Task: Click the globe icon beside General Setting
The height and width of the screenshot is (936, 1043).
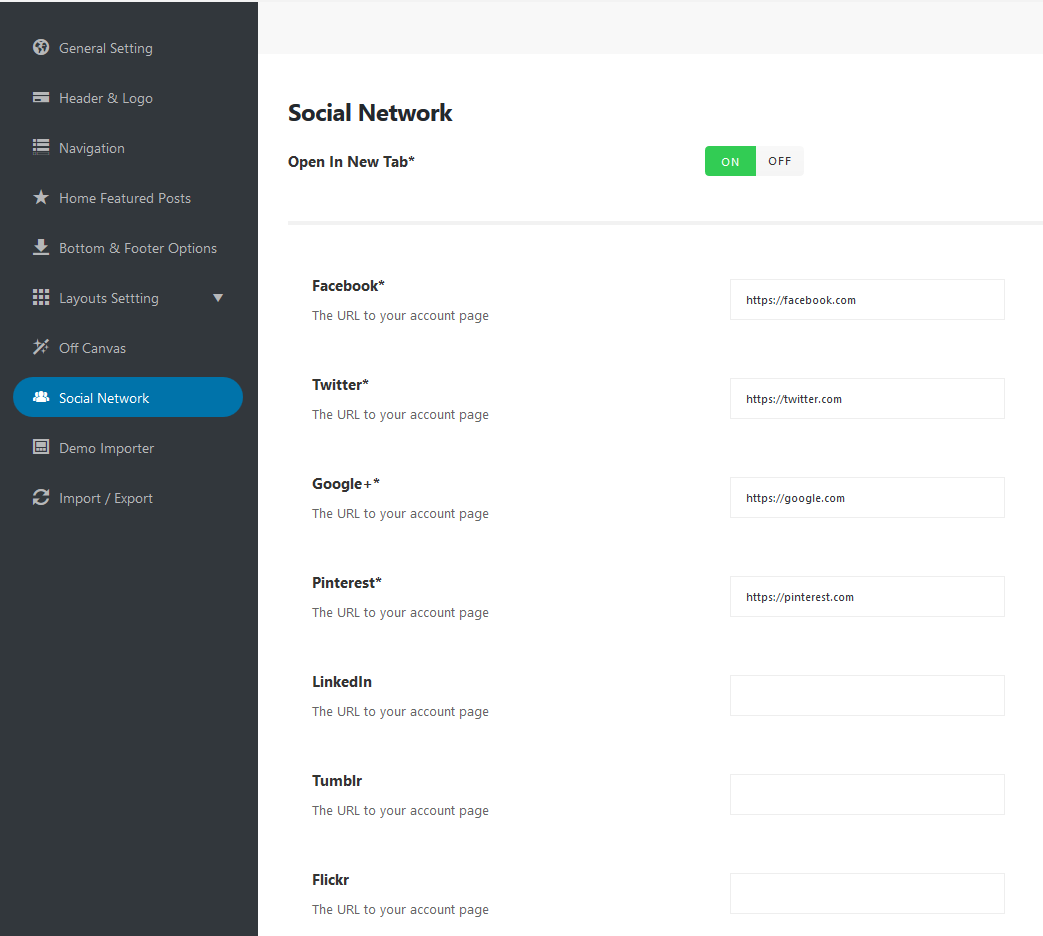Action: [41, 47]
